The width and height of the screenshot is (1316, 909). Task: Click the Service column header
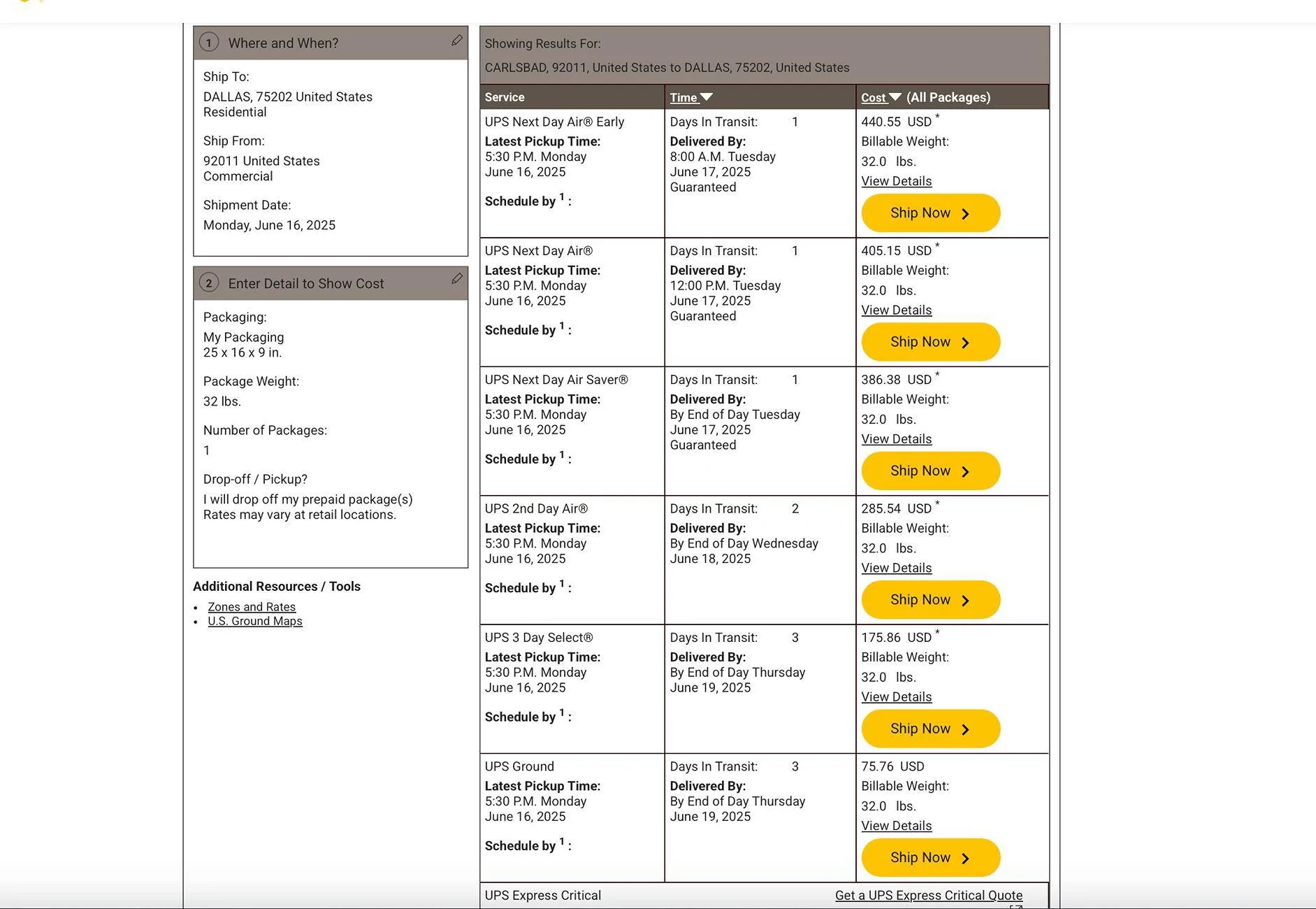[505, 97]
